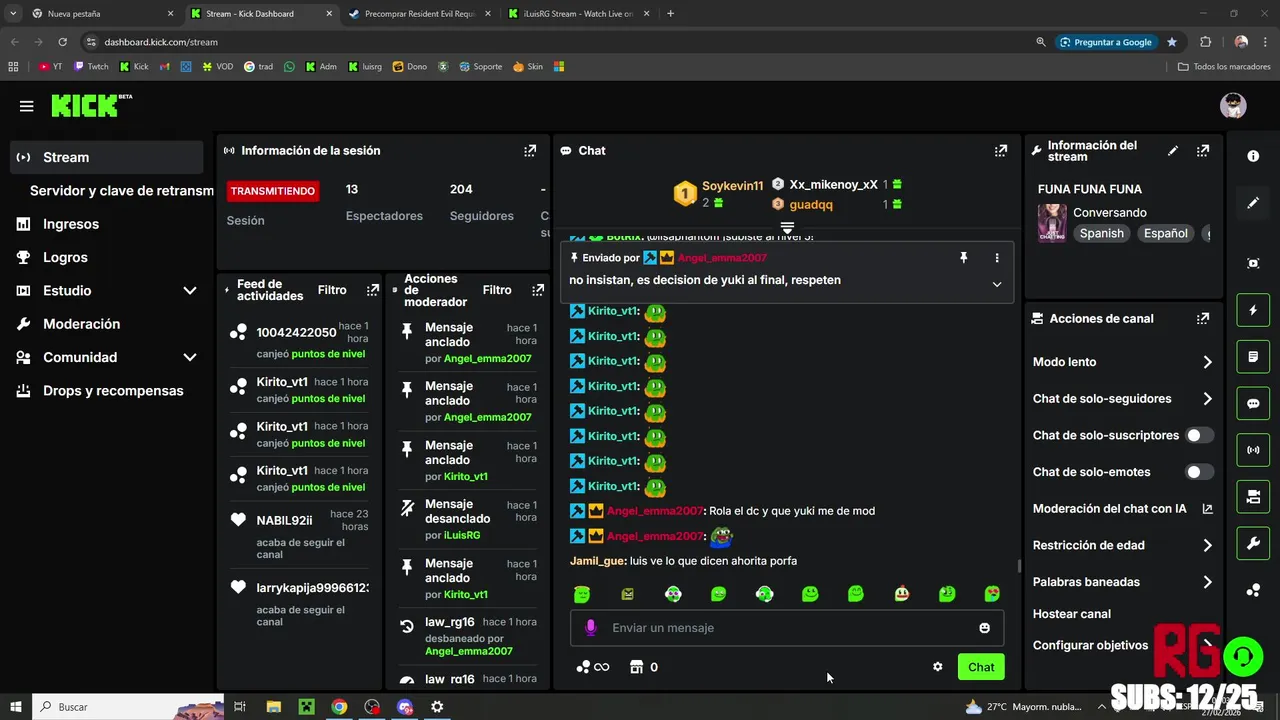The image size is (1280, 720).
Task: Edit stream information with pencil icon
Action: coord(1173,151)
